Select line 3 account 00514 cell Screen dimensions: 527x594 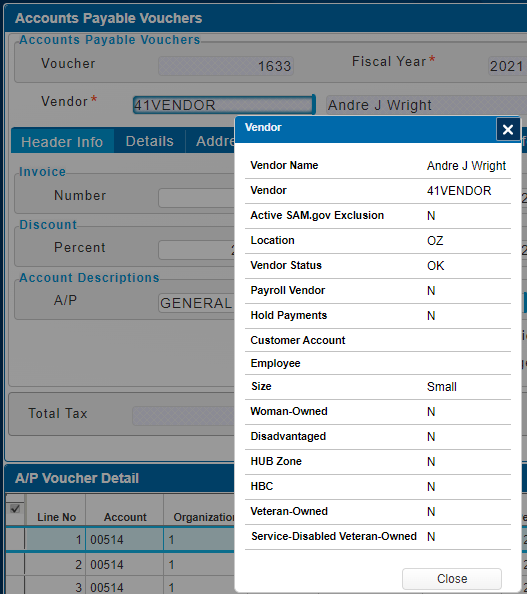(125, 586)
